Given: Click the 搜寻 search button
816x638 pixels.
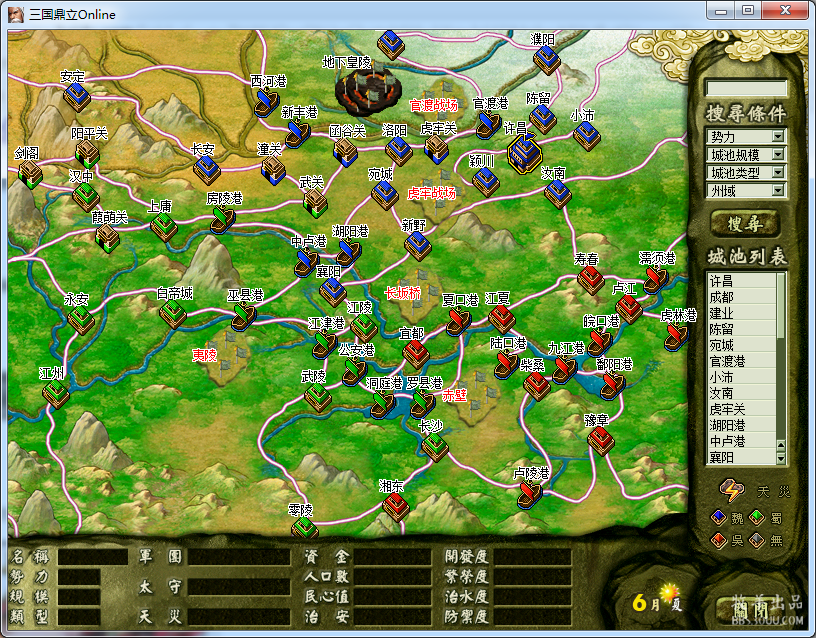Looking at the screenshot, I should pos(745,223).
